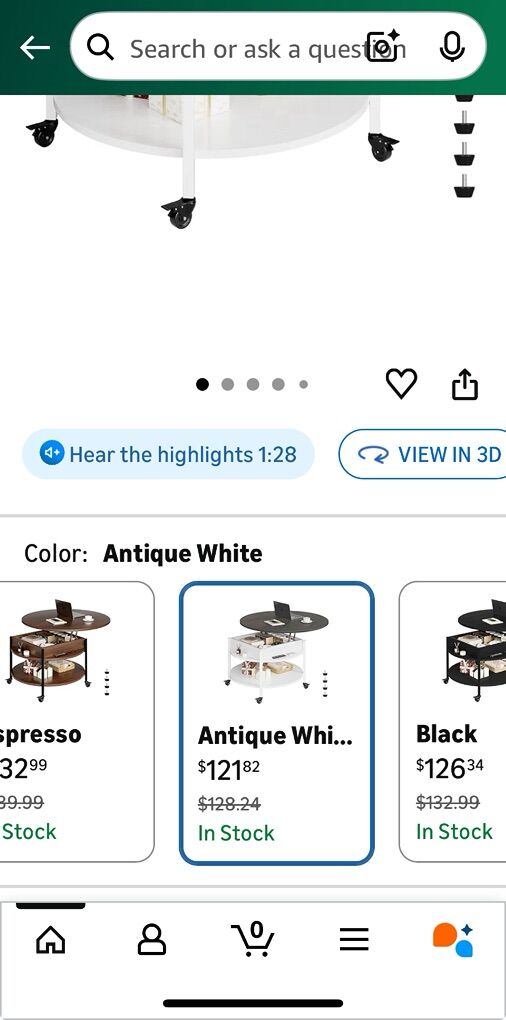Go to Home tab in bottom bar
Viewport: 506px width, 1020px height.
(x=51, y=939)
